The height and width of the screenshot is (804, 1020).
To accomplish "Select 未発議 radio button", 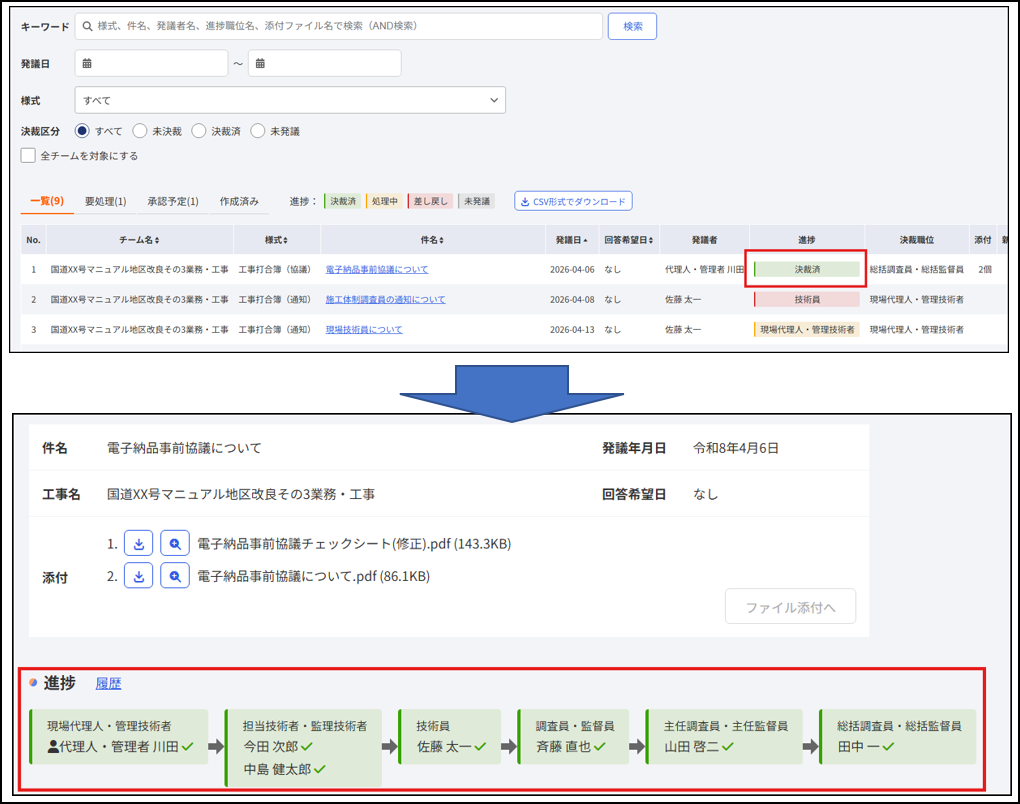I will [x=258, y=131].
